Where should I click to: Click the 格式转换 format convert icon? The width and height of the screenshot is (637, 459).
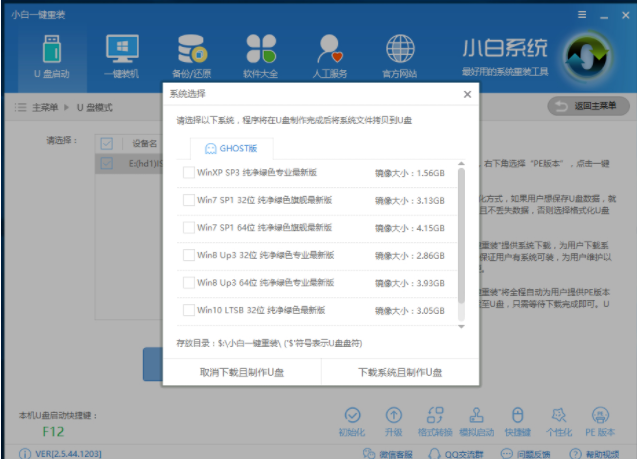[434, 415]
